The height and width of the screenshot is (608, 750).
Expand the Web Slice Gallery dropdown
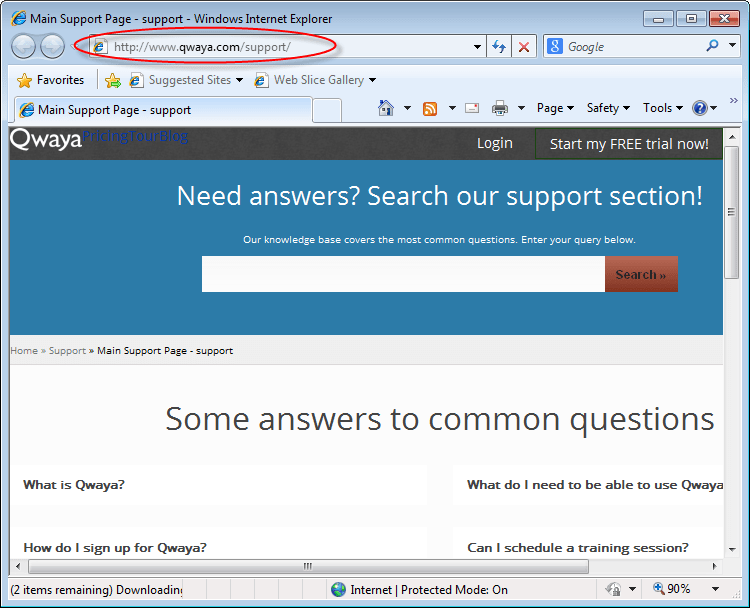[372, 80]
